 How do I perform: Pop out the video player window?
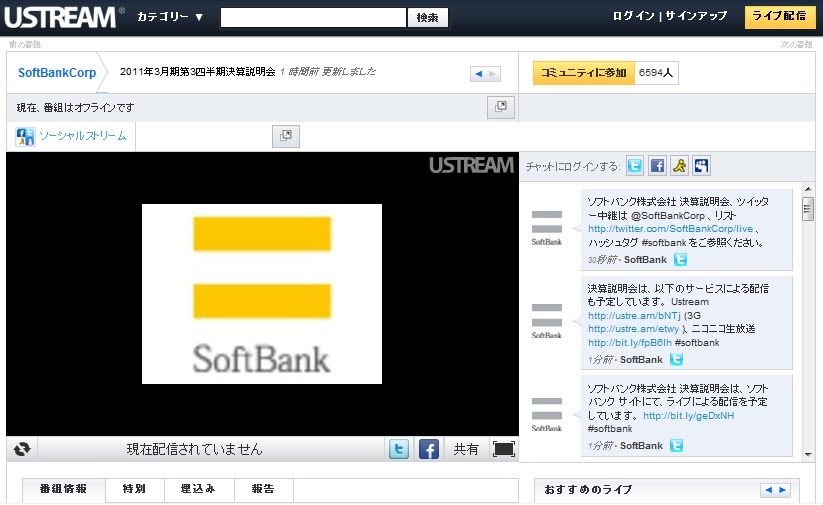point(501,107)
